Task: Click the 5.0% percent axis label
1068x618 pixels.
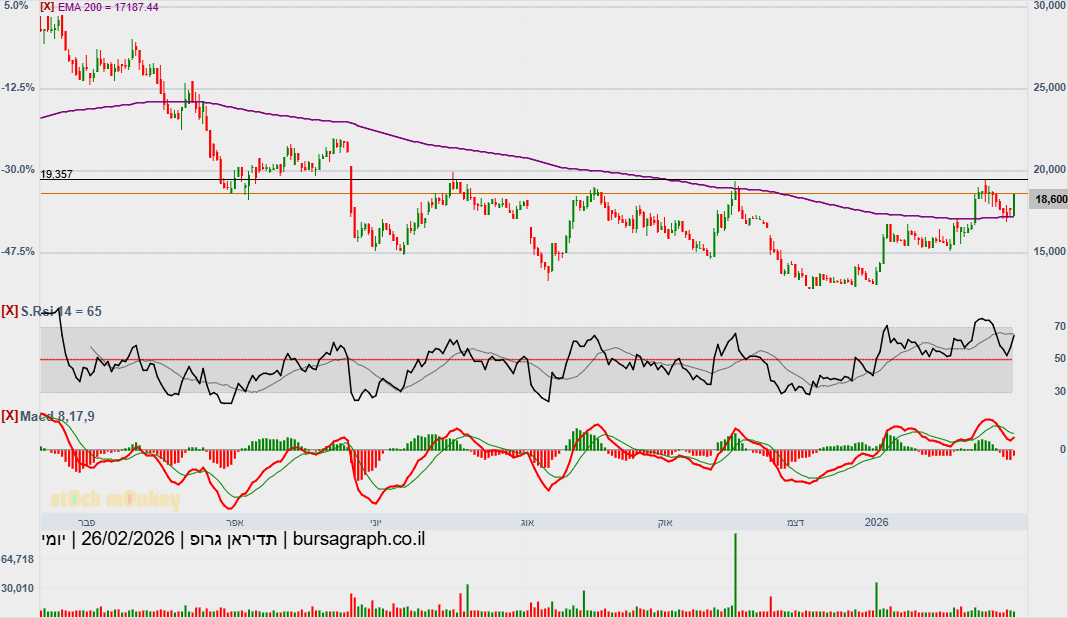Action: 16,5
